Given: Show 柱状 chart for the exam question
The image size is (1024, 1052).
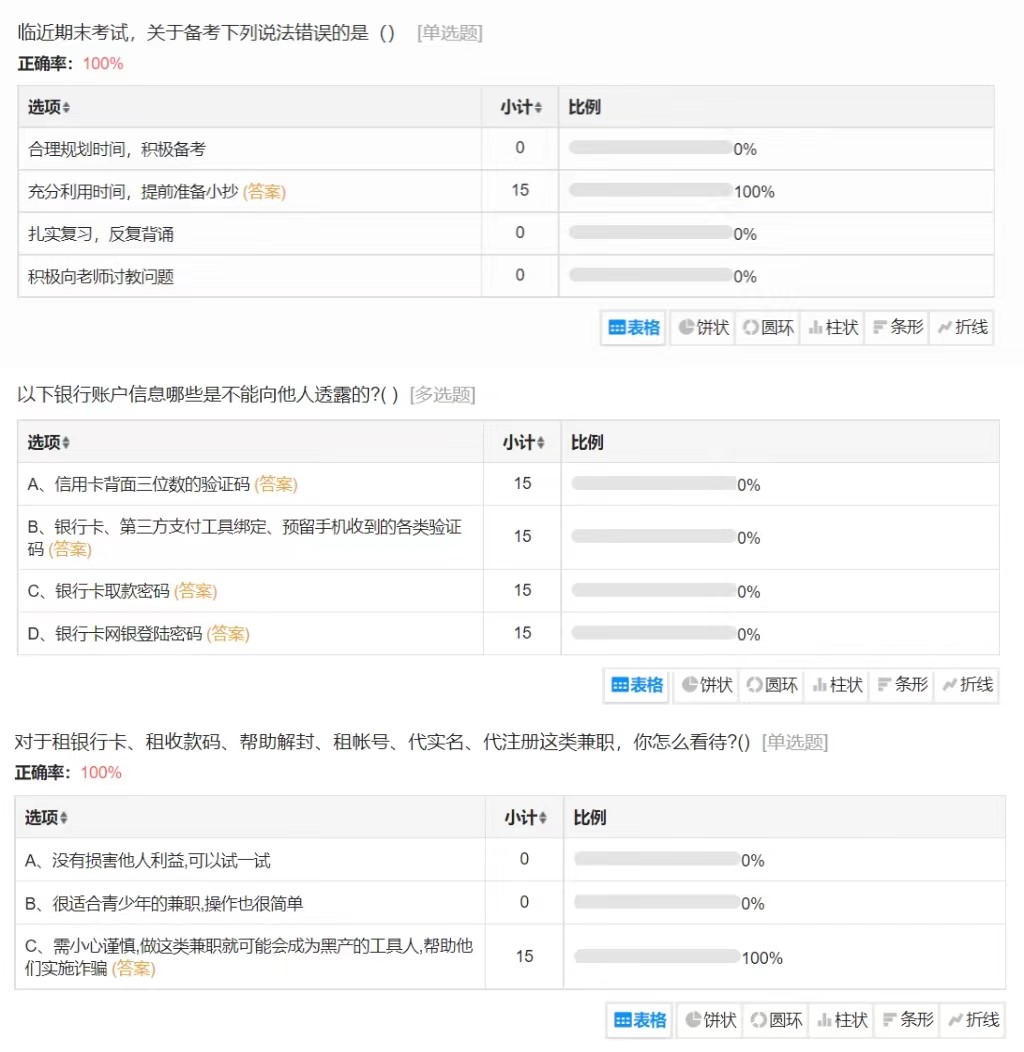Looking at the screenshot, I should click(x=834, y=327).
